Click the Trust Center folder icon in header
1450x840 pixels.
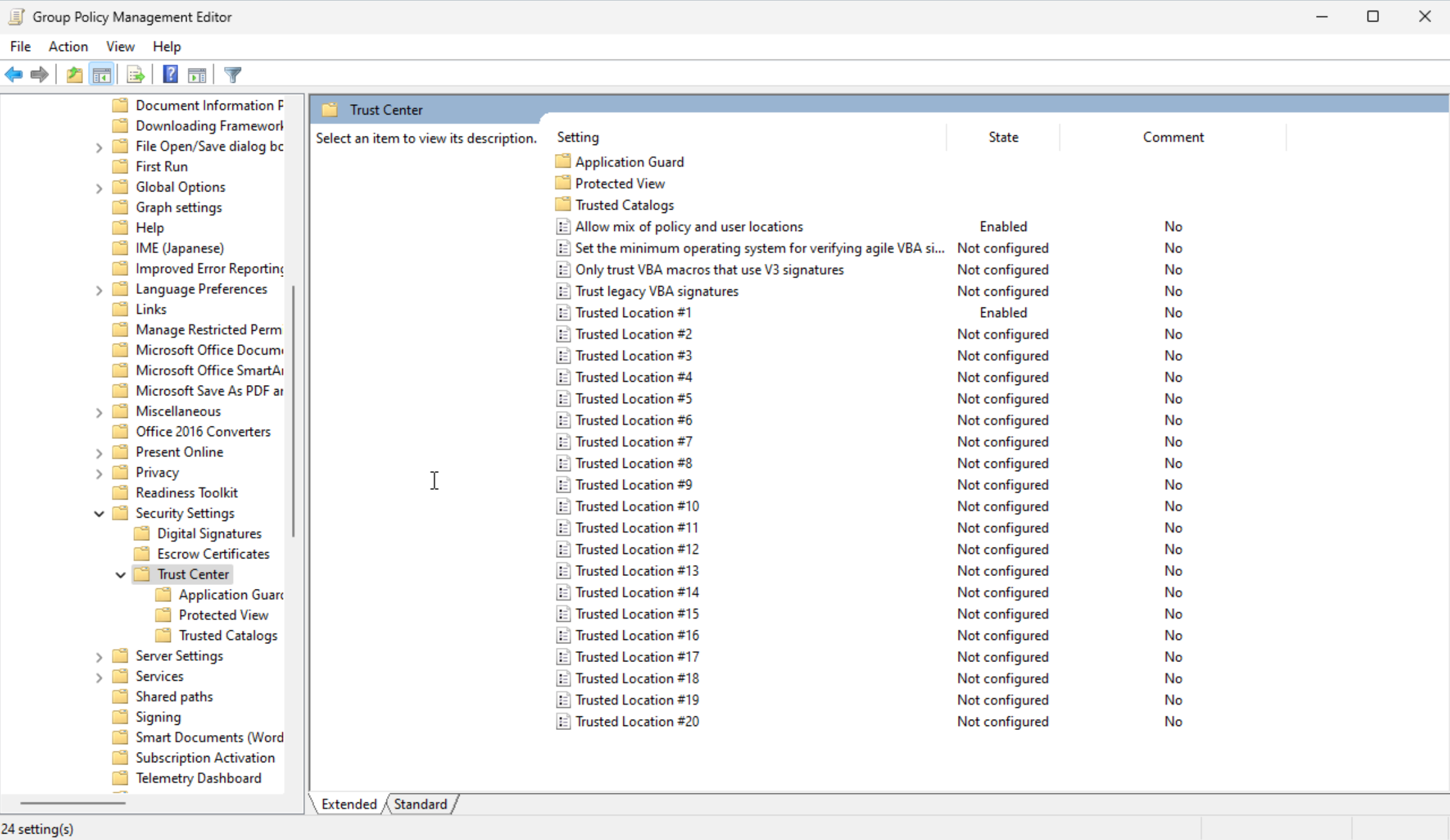click(x=330, y=109)
